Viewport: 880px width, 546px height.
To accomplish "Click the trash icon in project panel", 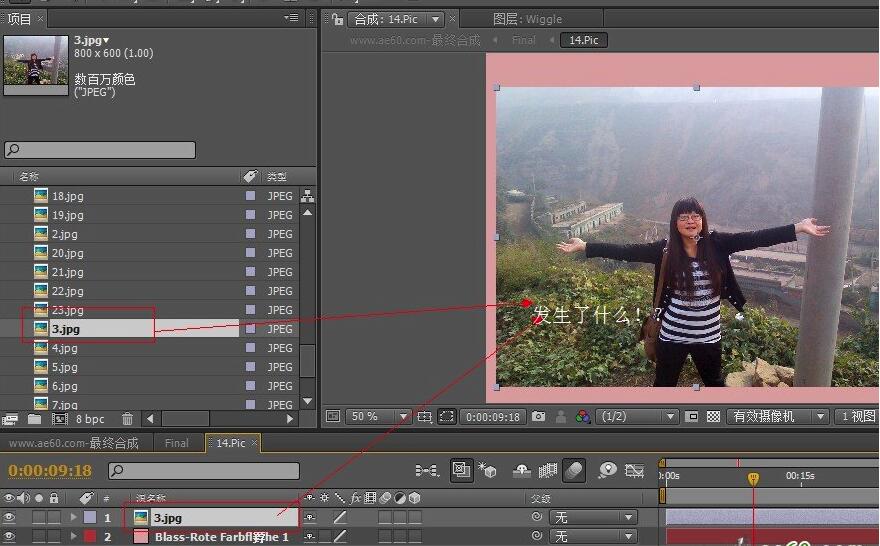I will click(x=128, y=419).
